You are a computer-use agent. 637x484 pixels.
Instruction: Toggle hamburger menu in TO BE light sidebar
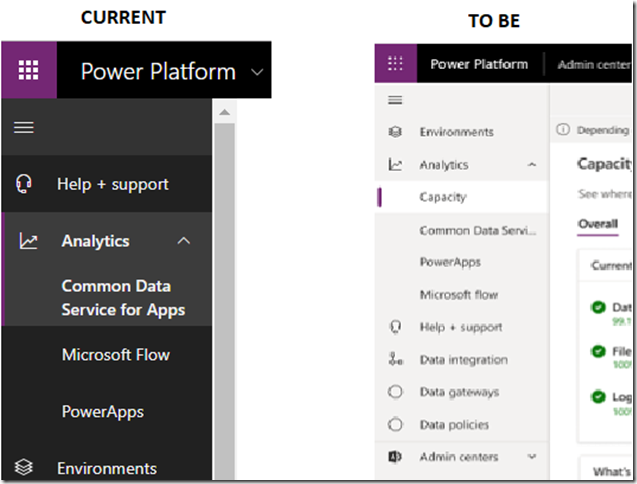point(395,100)
